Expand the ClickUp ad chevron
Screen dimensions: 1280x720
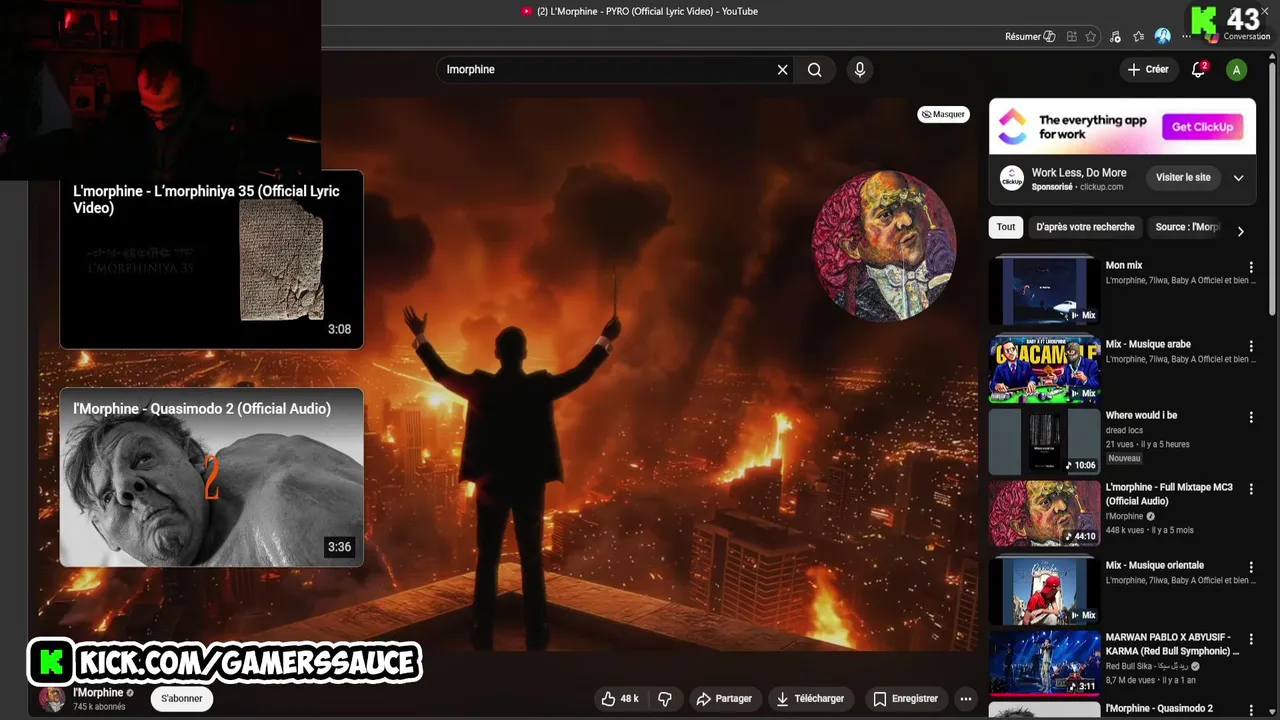pyautogui.click(x=1238, y=178)
